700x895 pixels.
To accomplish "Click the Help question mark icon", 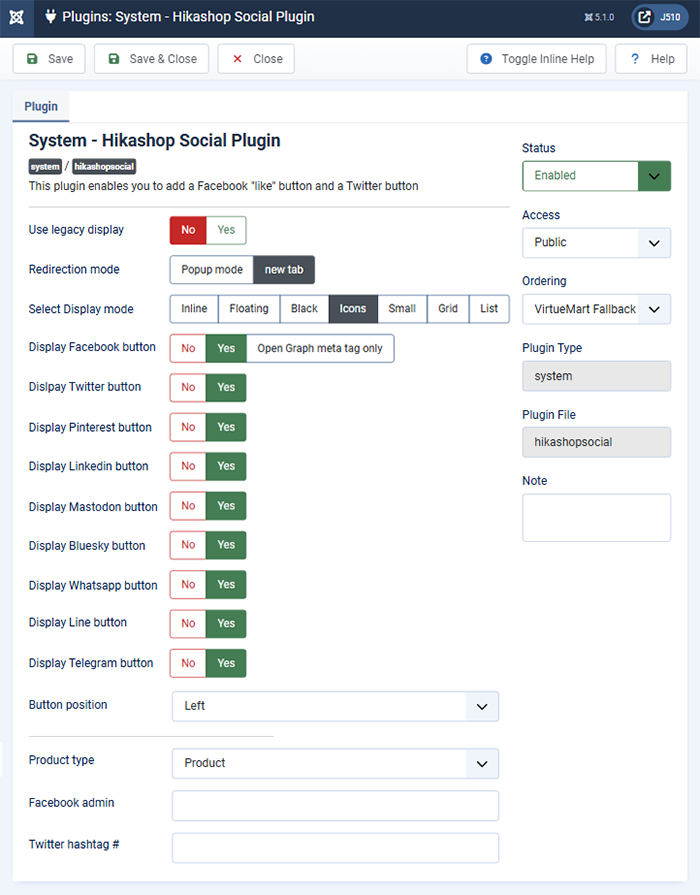I will point(635,59).
